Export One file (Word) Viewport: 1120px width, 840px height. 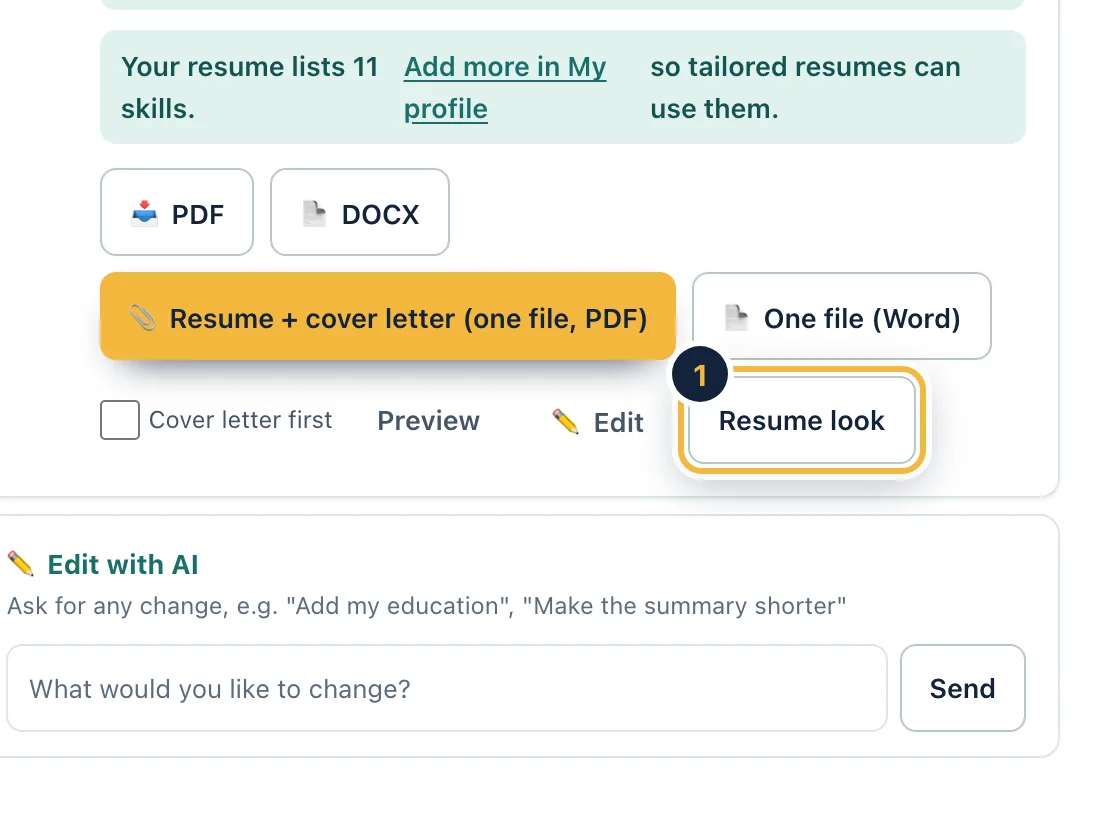pyautogui.click(x=841, y=316)
